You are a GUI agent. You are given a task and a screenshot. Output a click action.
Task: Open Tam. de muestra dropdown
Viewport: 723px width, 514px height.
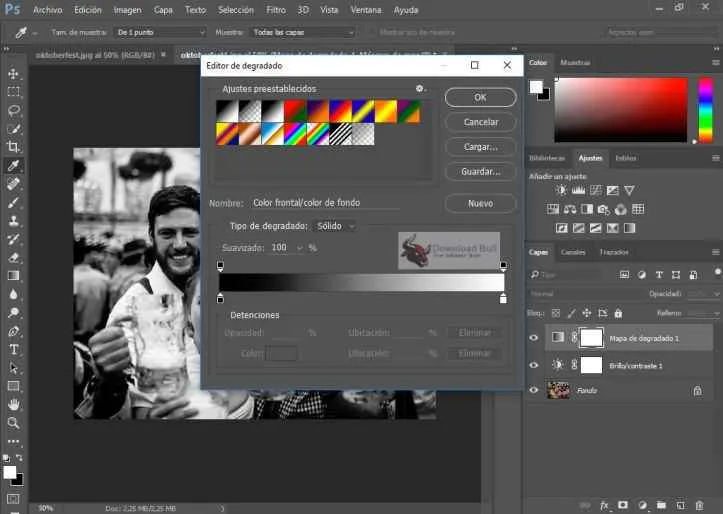coord(160,32)
